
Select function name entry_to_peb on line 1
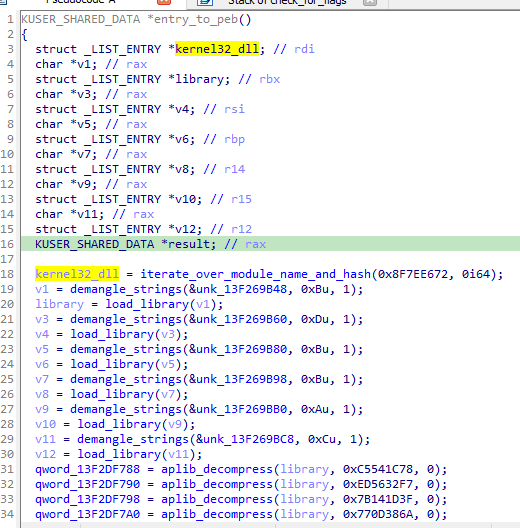coord(196,20)
